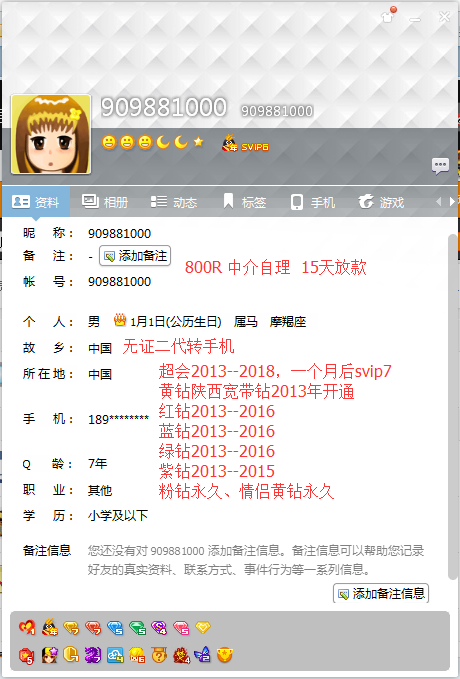The width and height of the screenshot is (460, 679).
Task: Click the 添加备注 button
Action: (135, 256)
